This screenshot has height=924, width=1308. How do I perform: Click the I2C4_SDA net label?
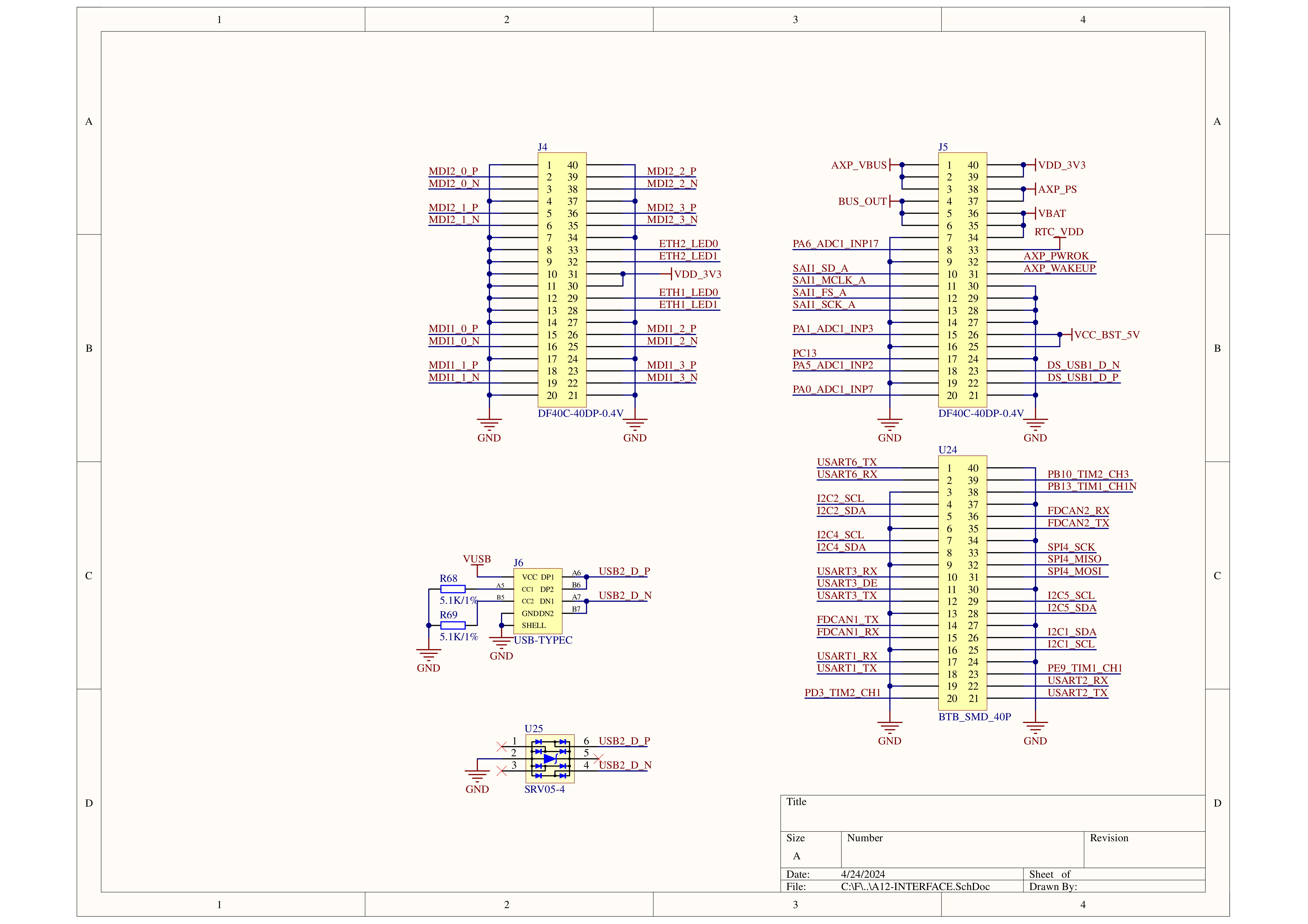click(x=841, y=547)
